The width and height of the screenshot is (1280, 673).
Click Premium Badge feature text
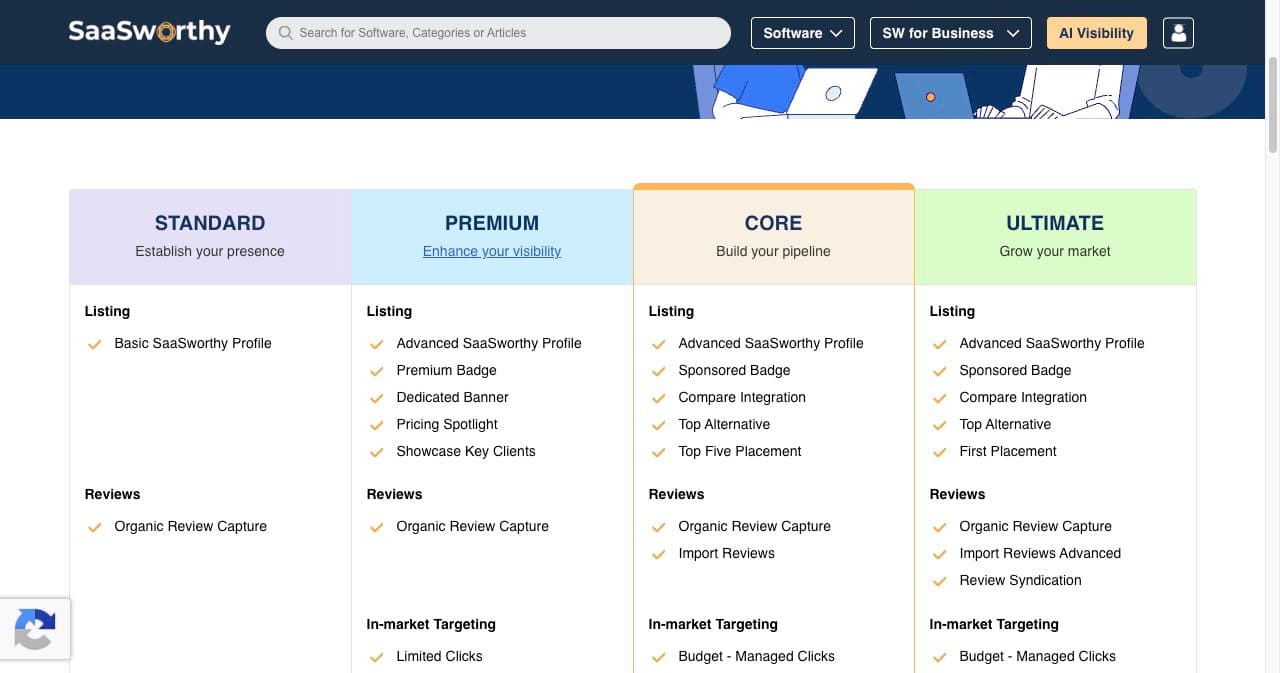tap(446, 370)
